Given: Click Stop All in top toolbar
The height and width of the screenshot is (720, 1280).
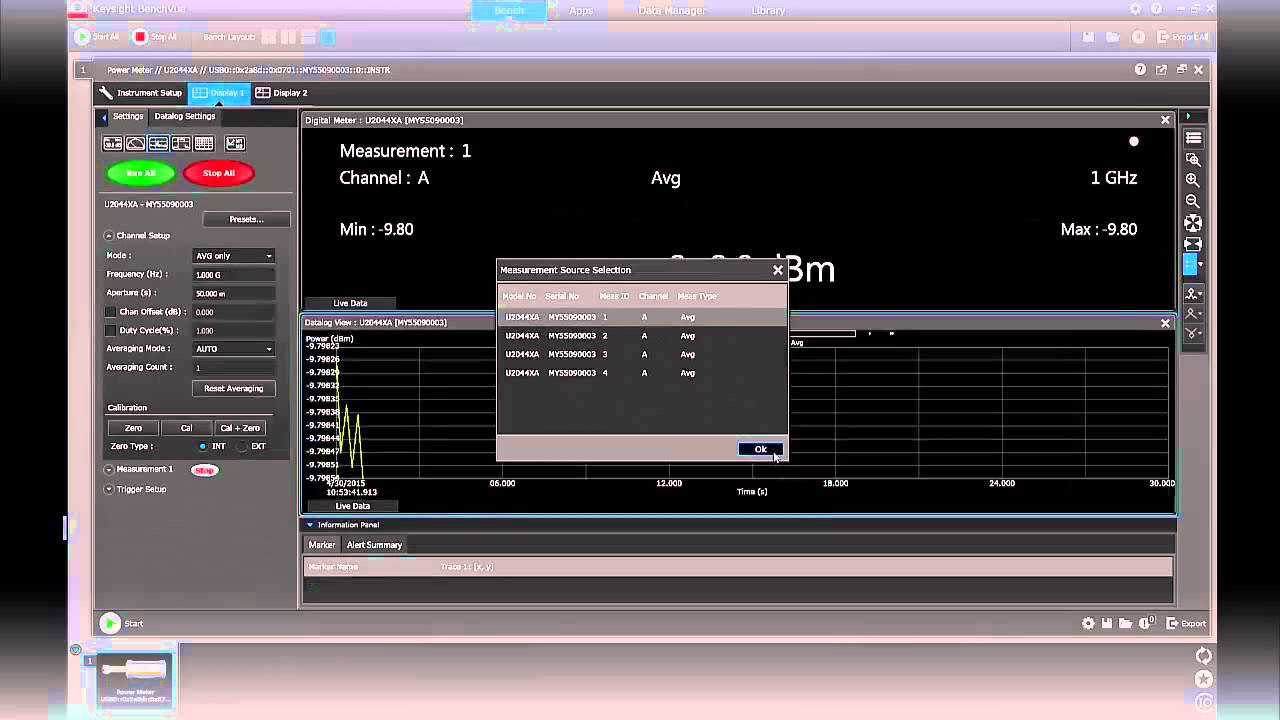Looking at the screenshot, I should coord(155,37).
